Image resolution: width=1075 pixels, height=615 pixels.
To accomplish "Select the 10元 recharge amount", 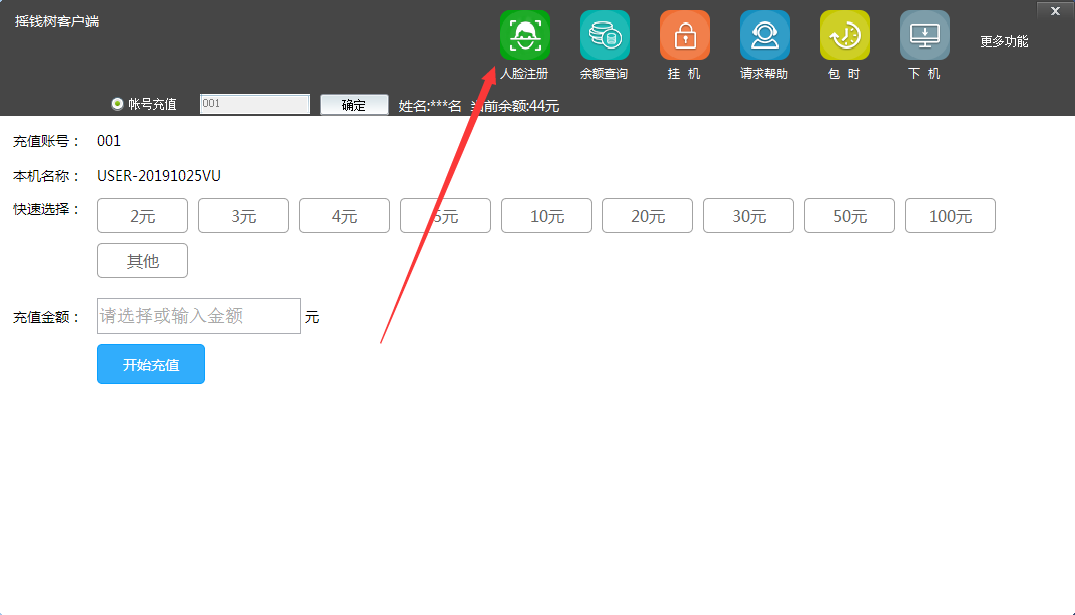I will click(546, 216).
